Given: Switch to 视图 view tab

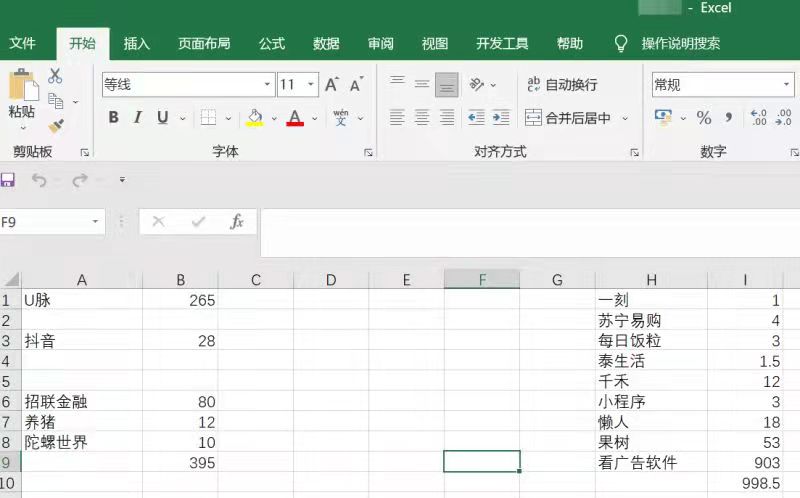Looking at the screenshot, I should click(x=435, y=43).
